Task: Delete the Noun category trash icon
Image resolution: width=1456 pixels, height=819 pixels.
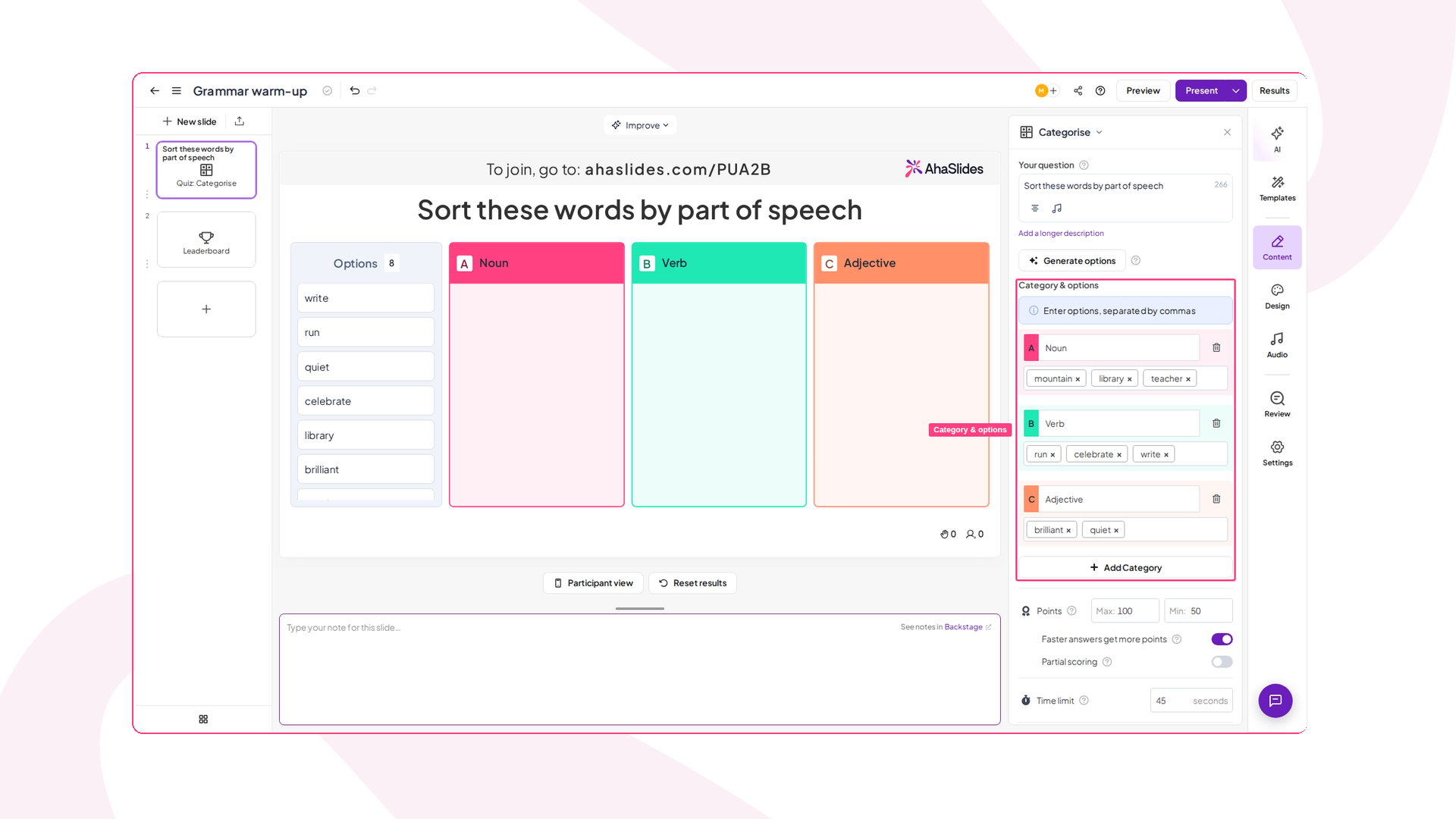Action: pyautogui.click(x=1216, y=348)
